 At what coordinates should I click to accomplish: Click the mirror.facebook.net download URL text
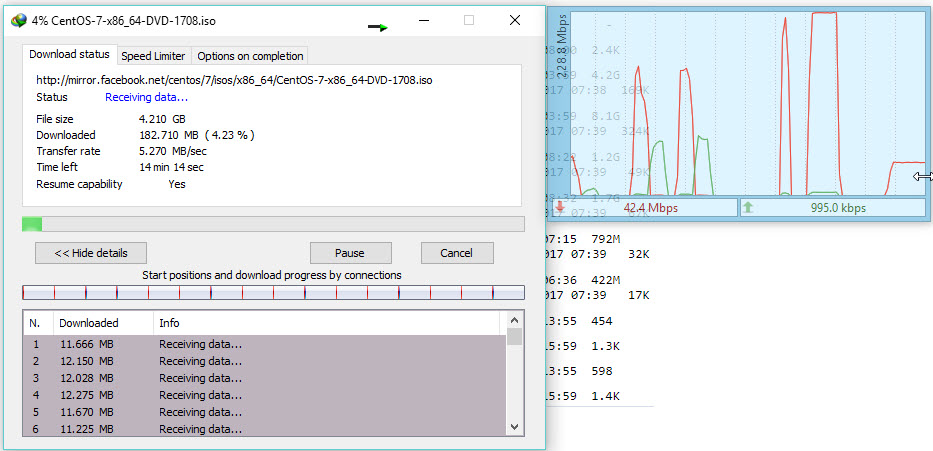(234, 80)
